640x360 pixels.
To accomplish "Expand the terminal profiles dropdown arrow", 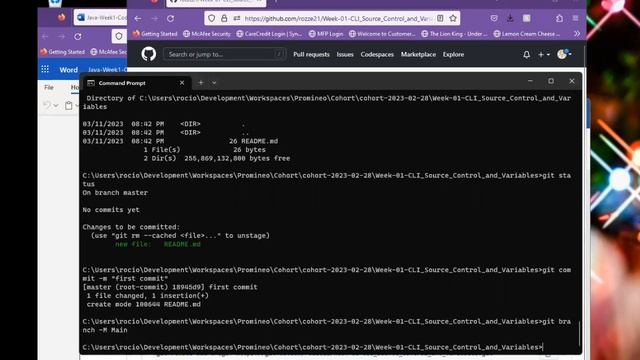I will pos(214,83).
